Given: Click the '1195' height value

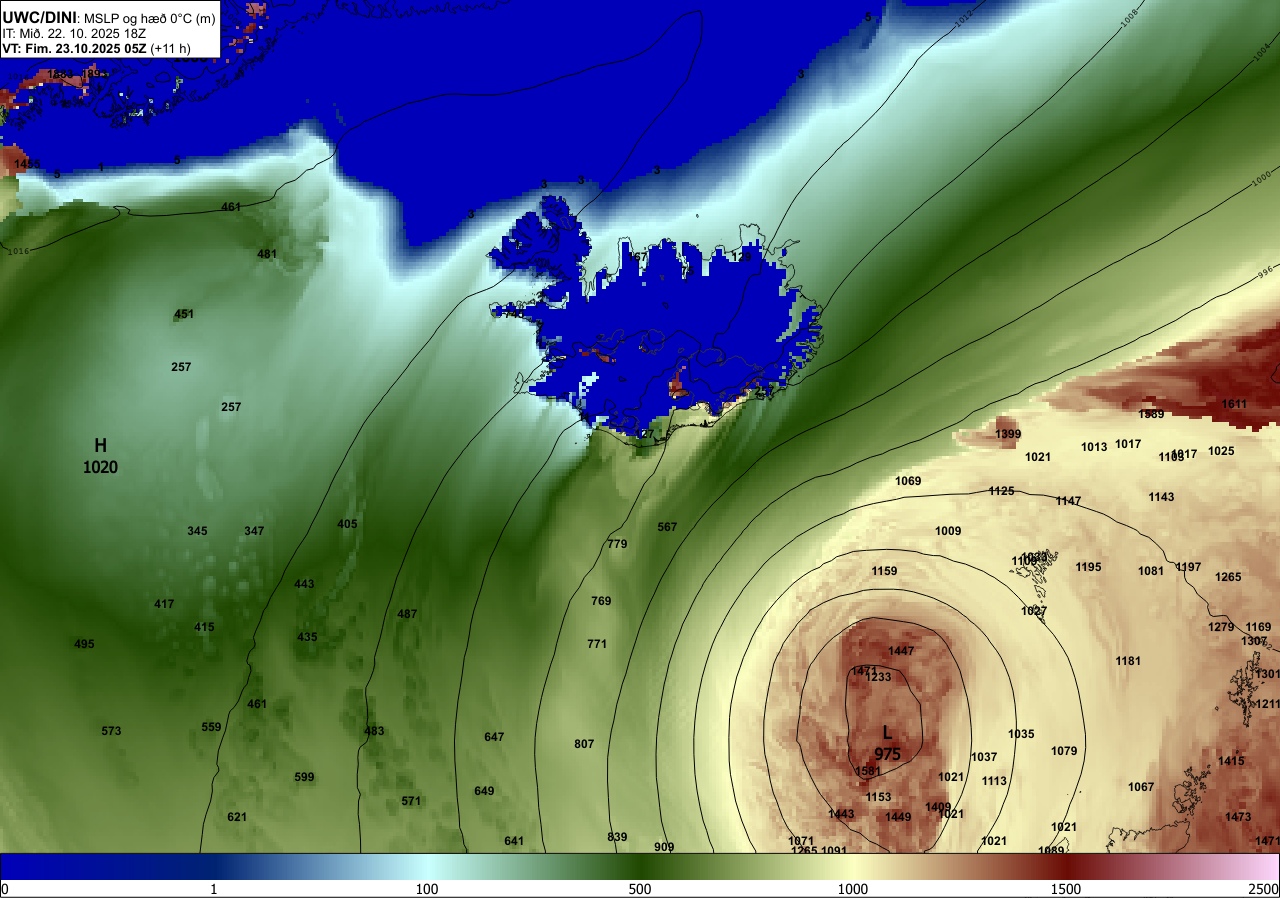Looking at the screenshot, I should point(1088,567).
